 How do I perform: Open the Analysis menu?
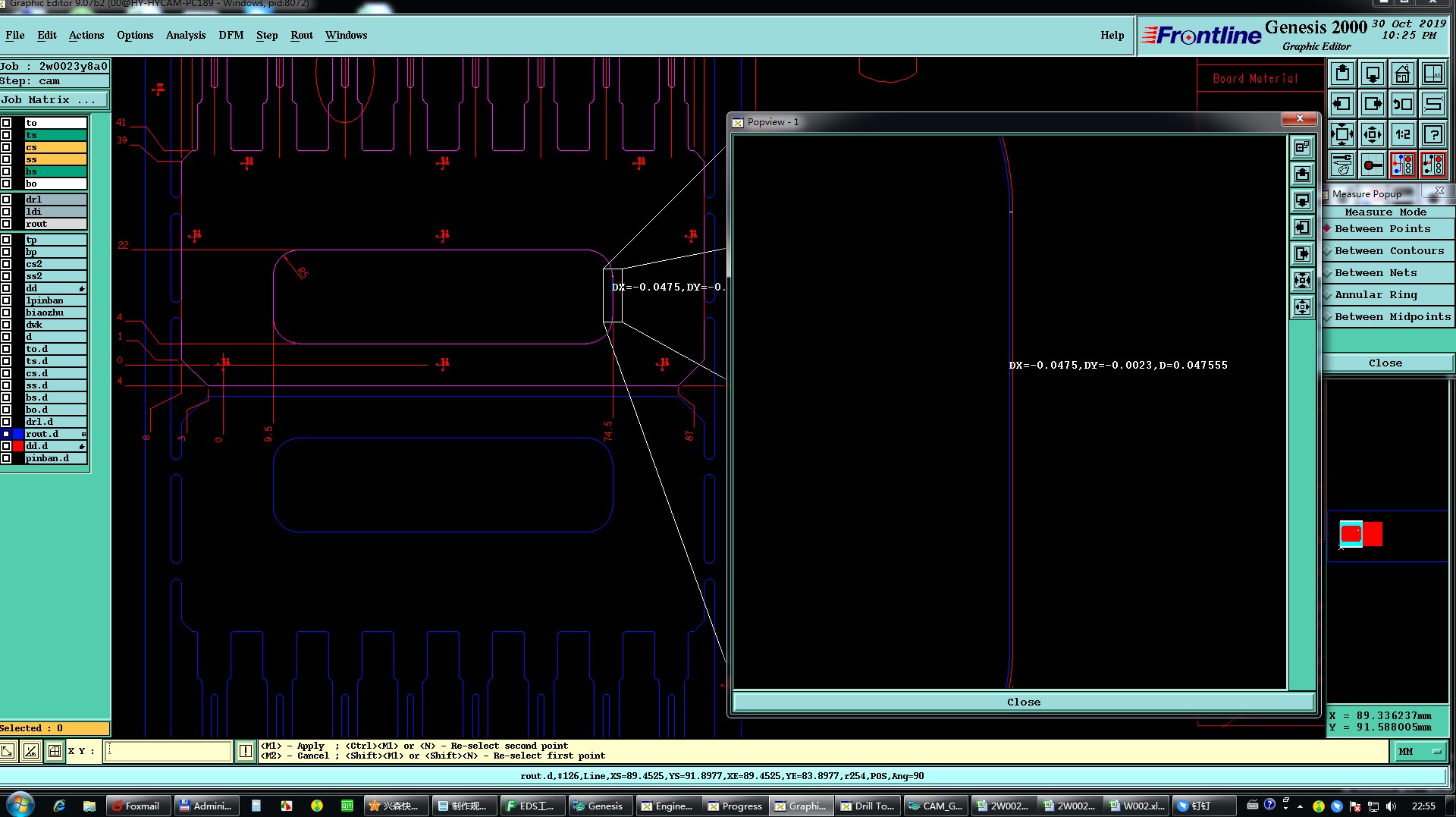(x=186, y=36)
